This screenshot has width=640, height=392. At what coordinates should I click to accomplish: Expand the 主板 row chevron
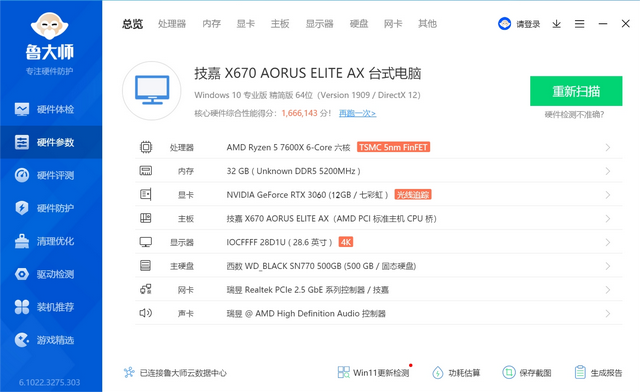[608, 218]
